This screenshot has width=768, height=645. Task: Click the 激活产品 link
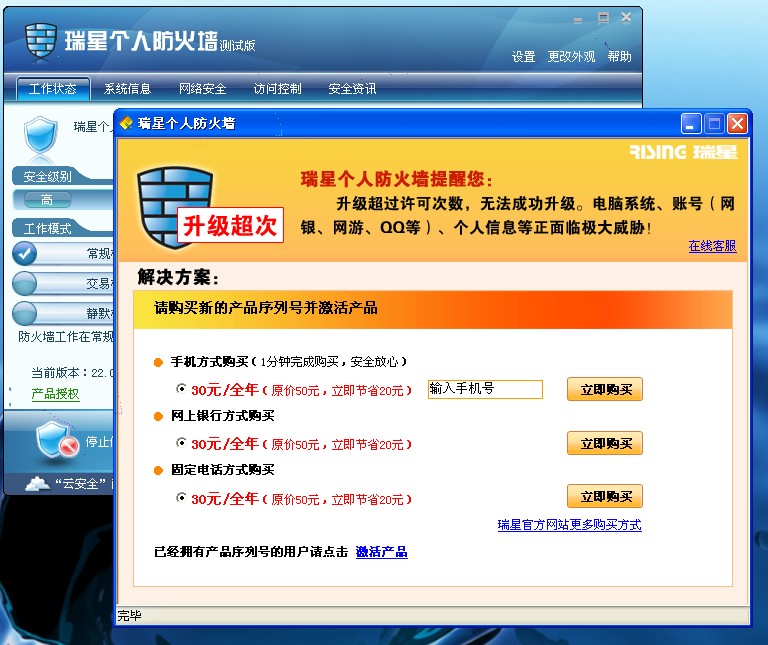(382, 552)
